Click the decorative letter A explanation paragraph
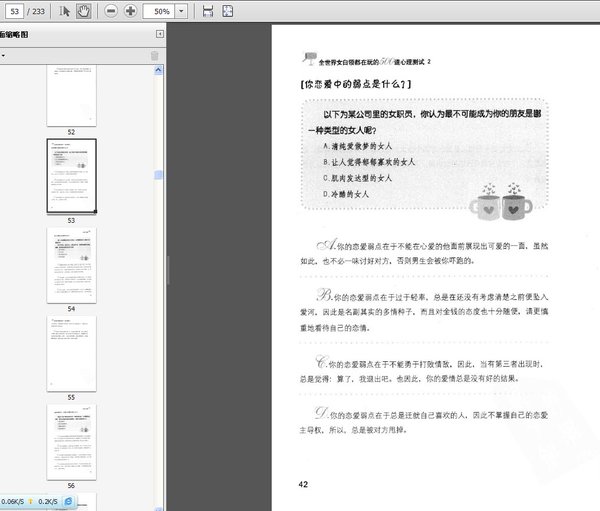The width and height of the screenshot is (600, 511). click(x=424, y=253)
